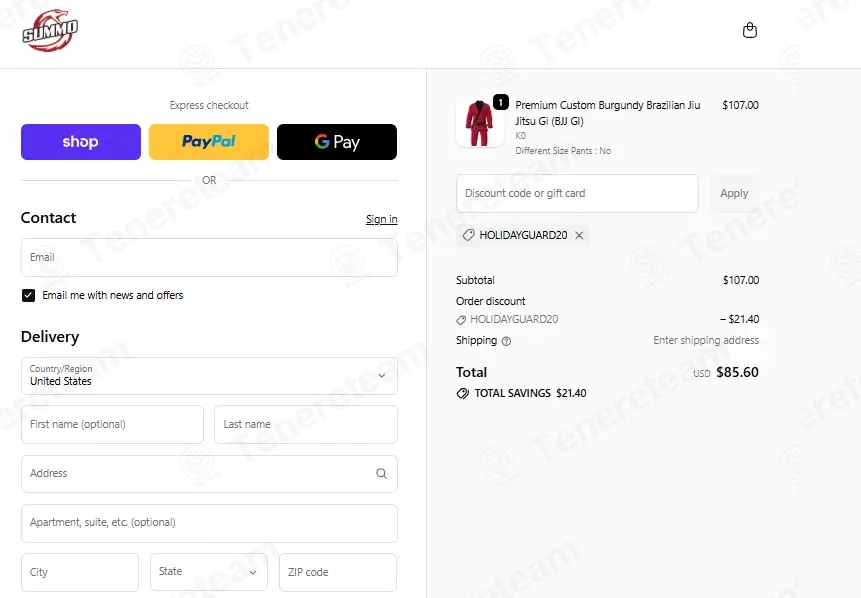Open the shopping bag cart icon
The width and height of the screenshot is (861, 598).
pyautogui.click(x=750, y=30)
